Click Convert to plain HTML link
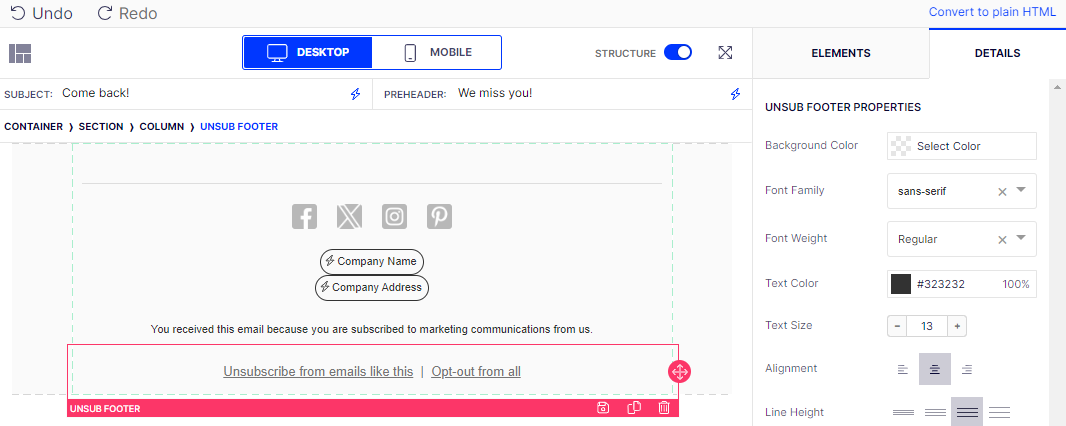This screenshot has width=1066, height=426. coord(992,12)
